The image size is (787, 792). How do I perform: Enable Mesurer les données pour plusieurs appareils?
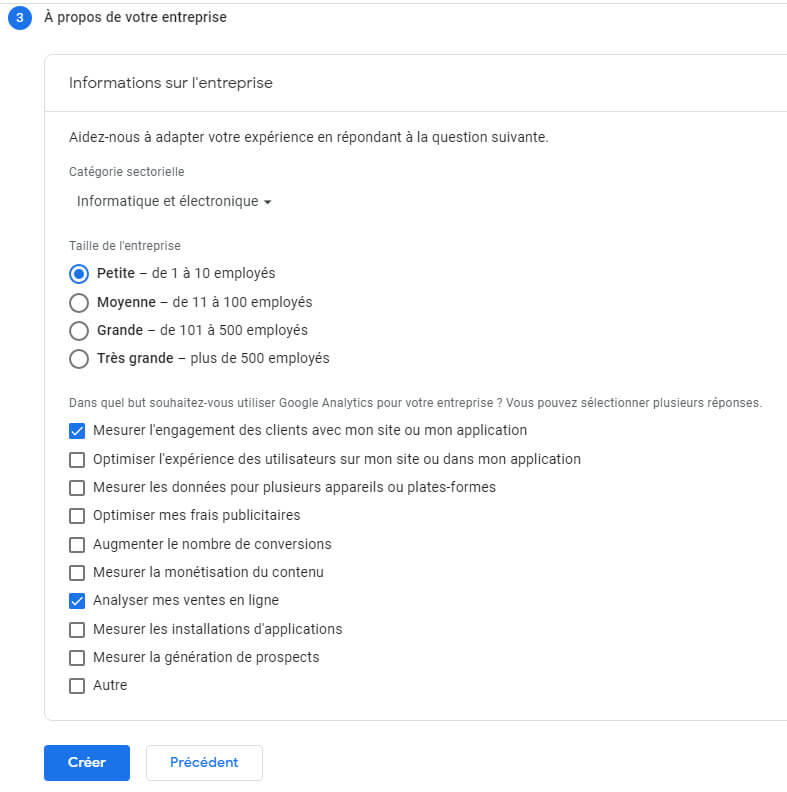click(77, 488)
